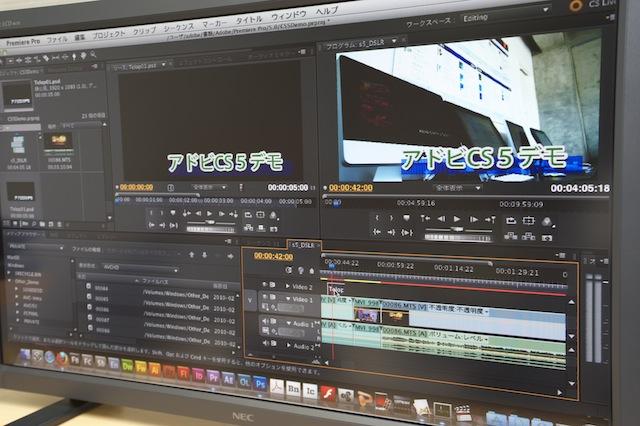640x426 pixels.
Task: Select the Telop clip on Video 2
Action: click(336, 289)
